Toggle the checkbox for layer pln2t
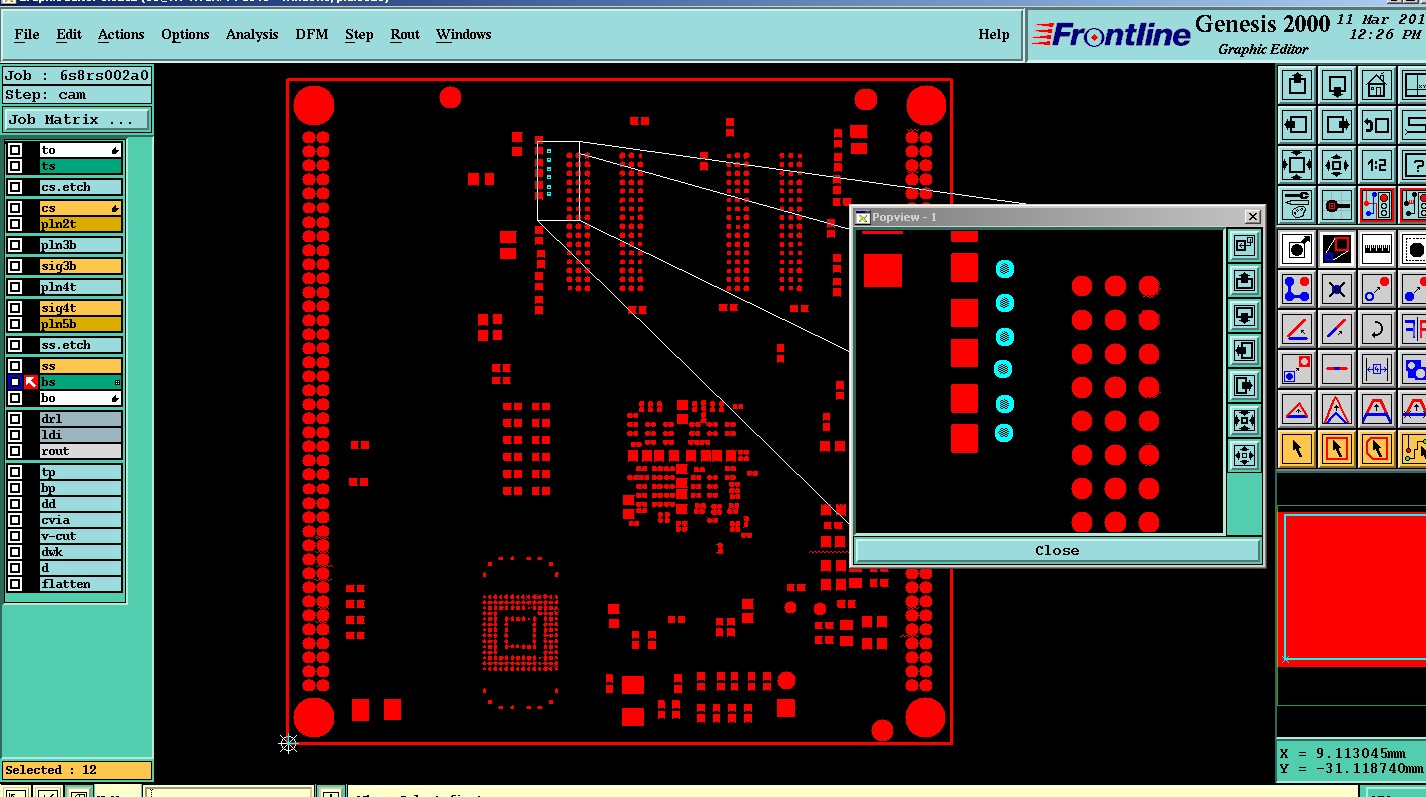The image size is (1426, 797). [x=15, y=224]
